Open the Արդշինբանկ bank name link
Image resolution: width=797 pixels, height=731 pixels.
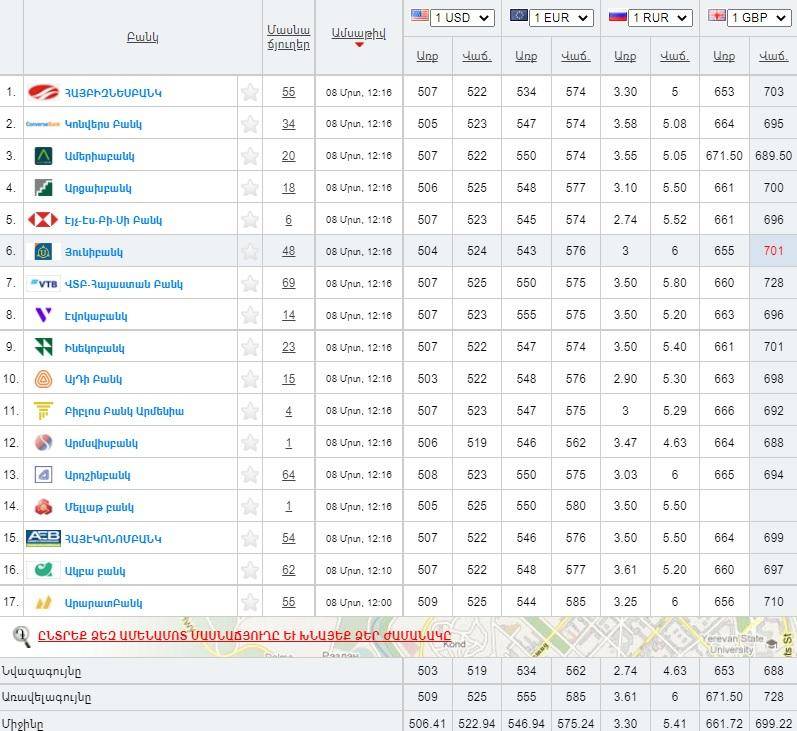[97, 475]
